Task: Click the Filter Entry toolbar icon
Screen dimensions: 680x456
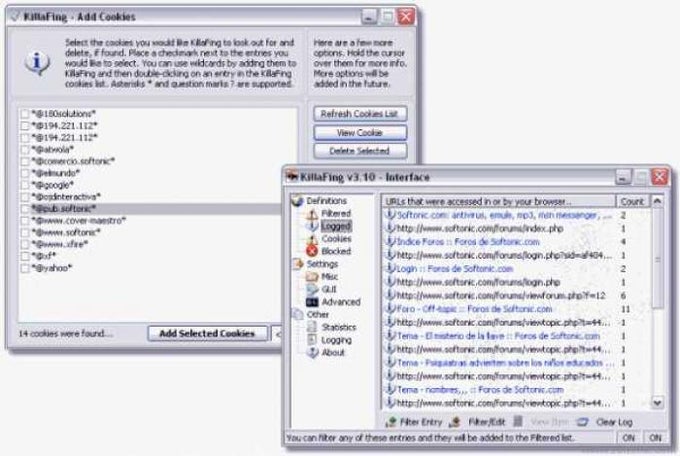Action: [391, 422]
